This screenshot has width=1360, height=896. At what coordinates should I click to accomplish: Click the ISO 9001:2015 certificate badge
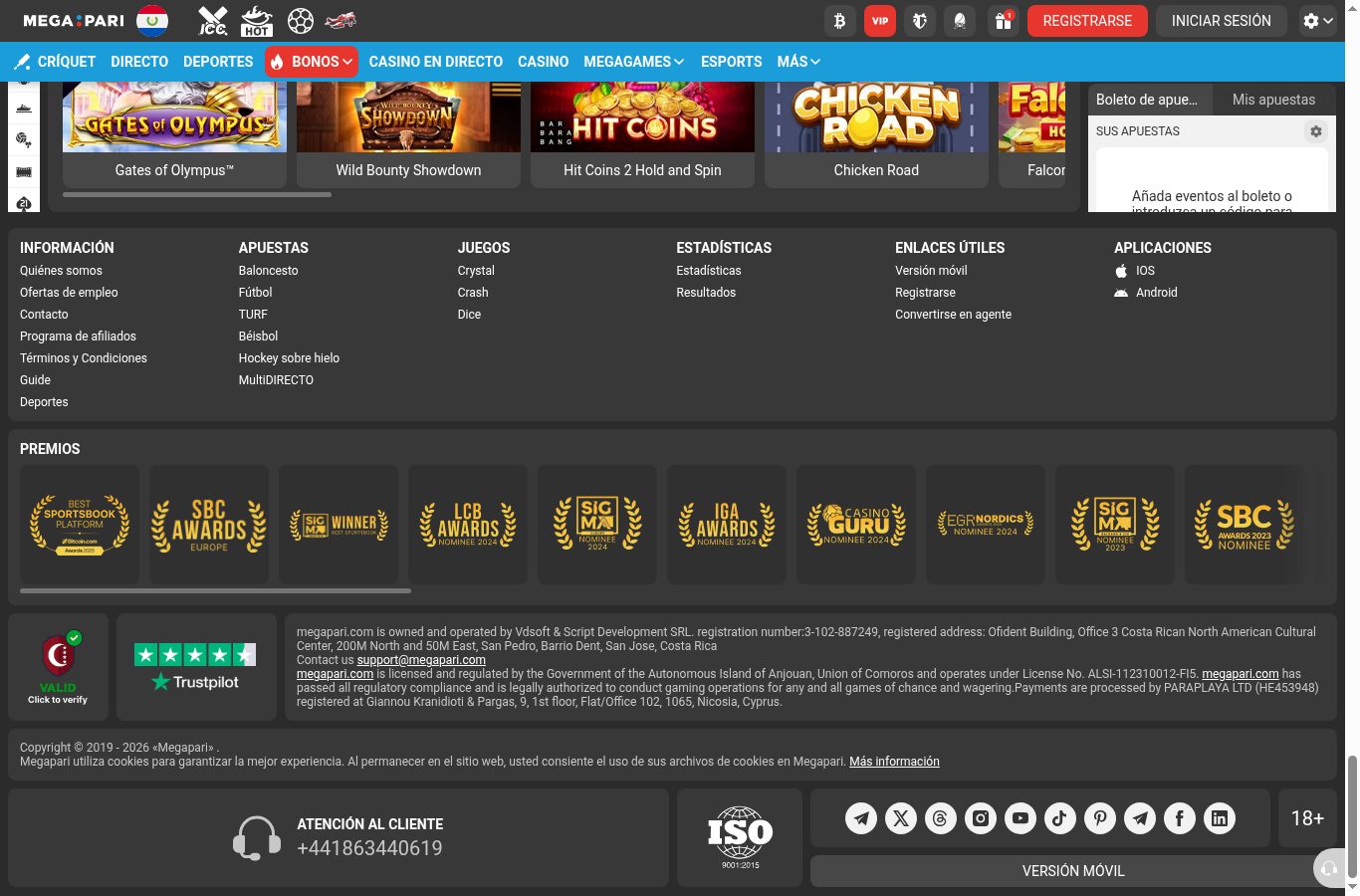[740, 837]
